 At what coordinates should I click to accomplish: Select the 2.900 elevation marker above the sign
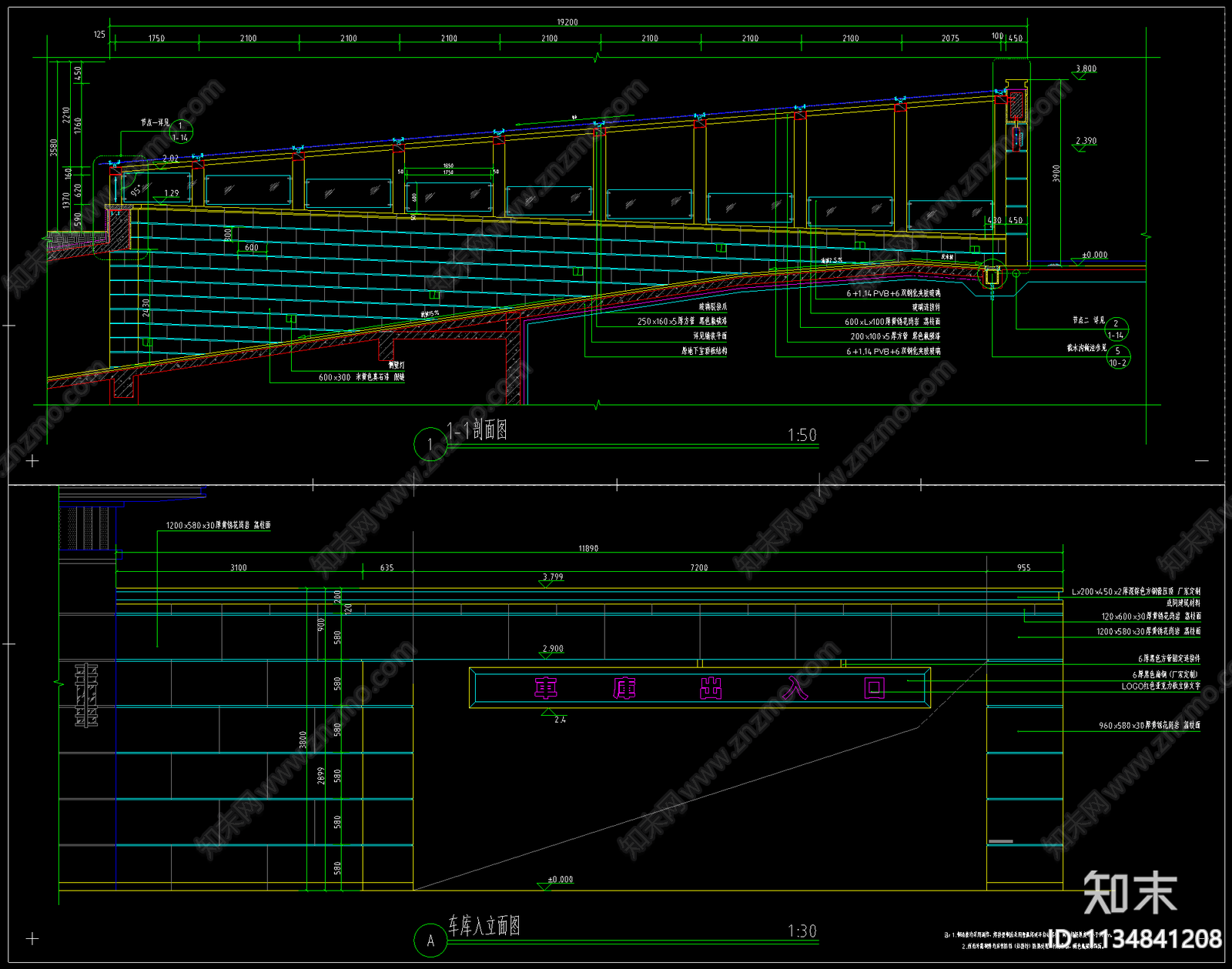click(x=553, y=649)
